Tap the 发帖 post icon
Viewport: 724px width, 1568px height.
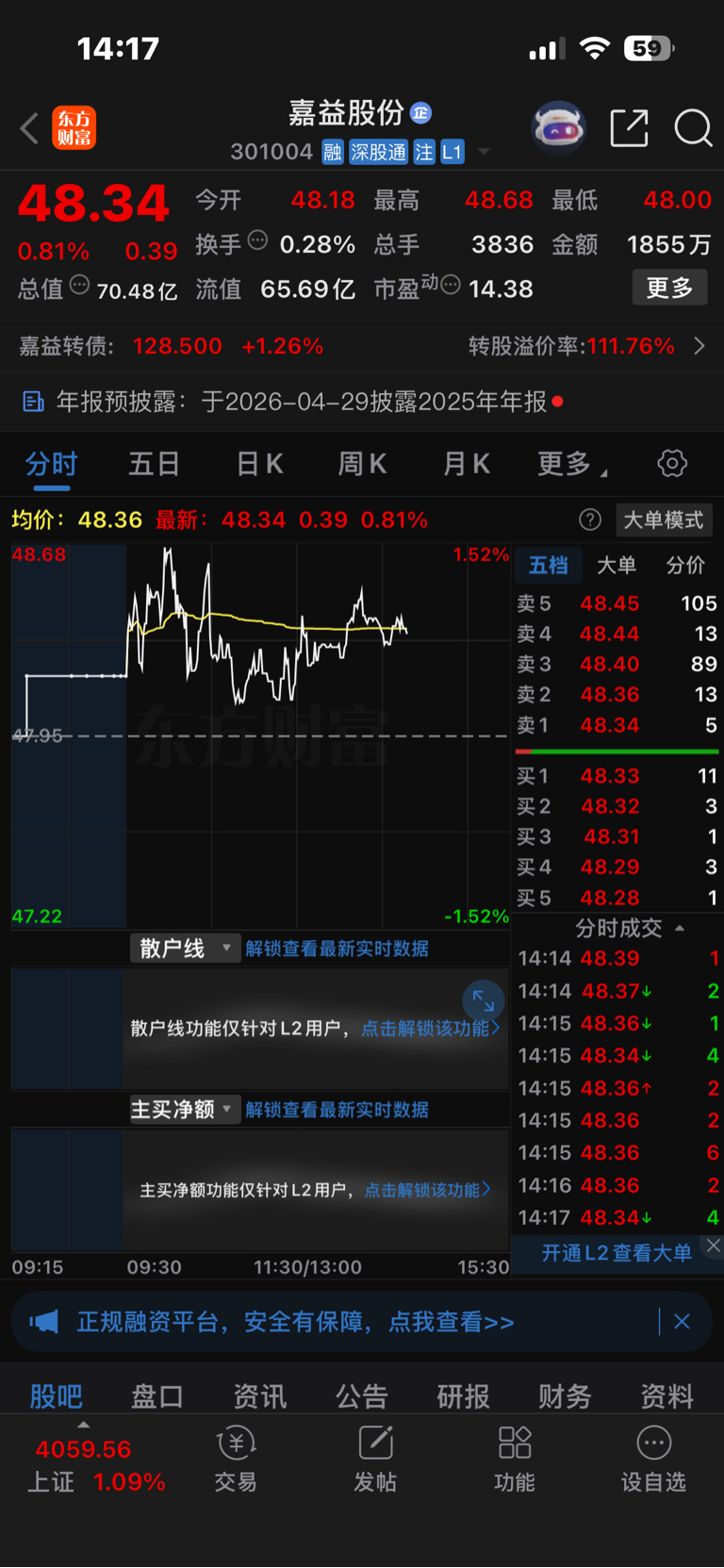tap(375, 1461)
